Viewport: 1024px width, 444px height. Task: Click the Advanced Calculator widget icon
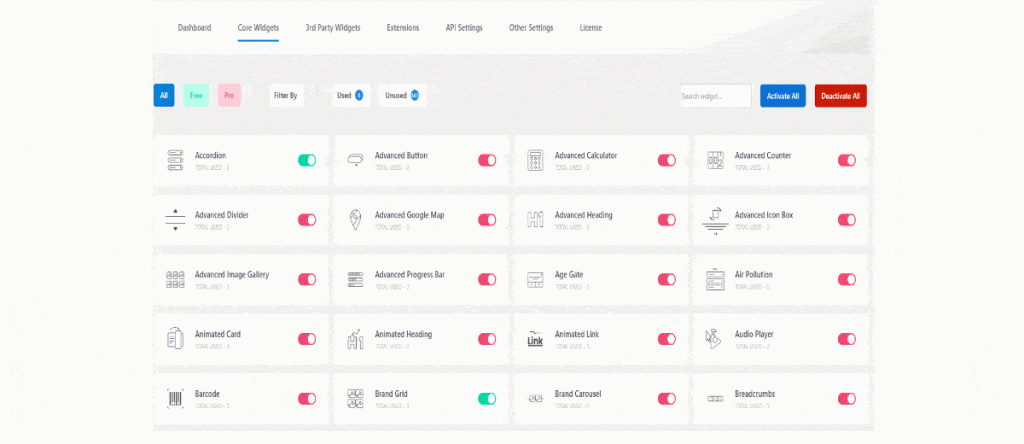535,160
